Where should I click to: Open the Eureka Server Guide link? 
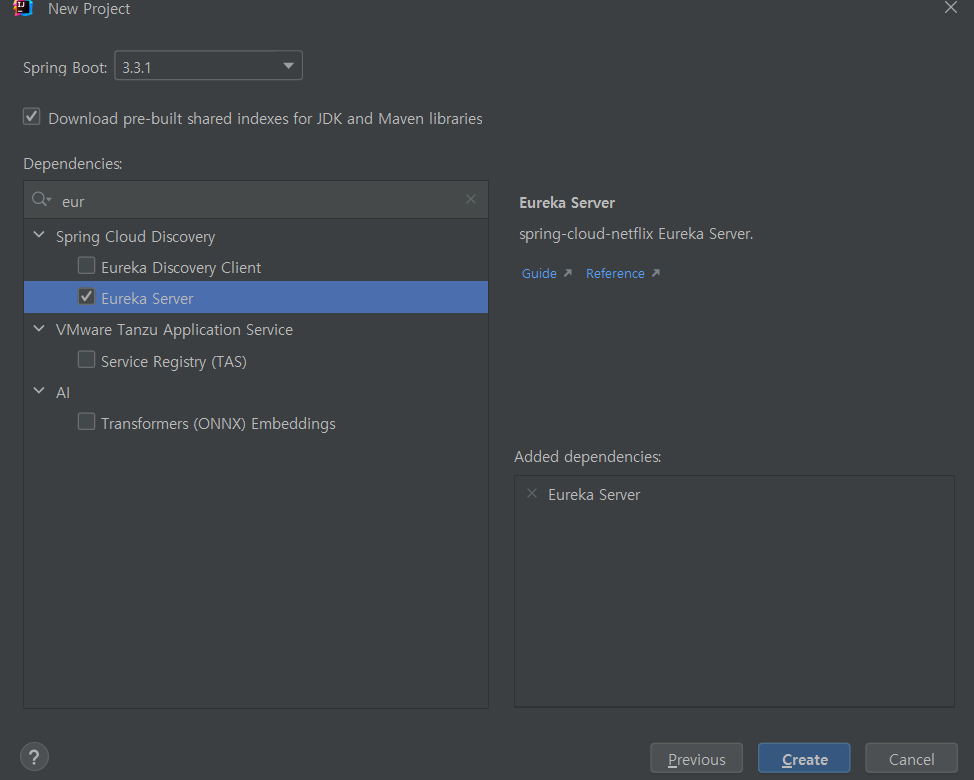(x=539, y=273)
